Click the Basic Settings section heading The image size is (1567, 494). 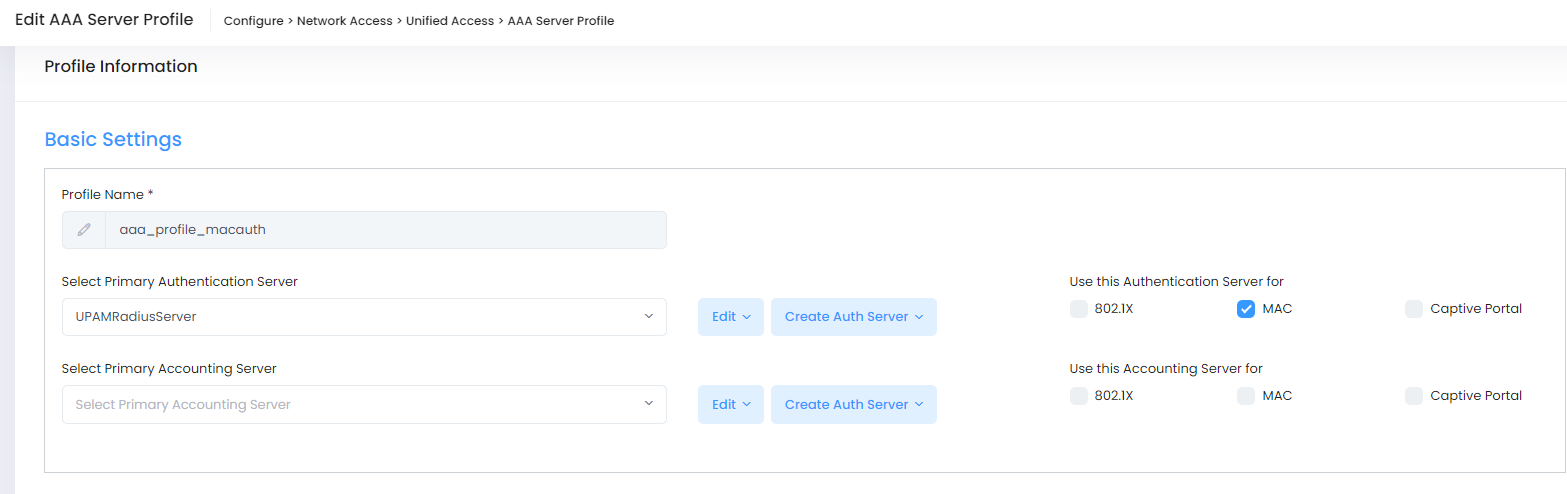113,140
